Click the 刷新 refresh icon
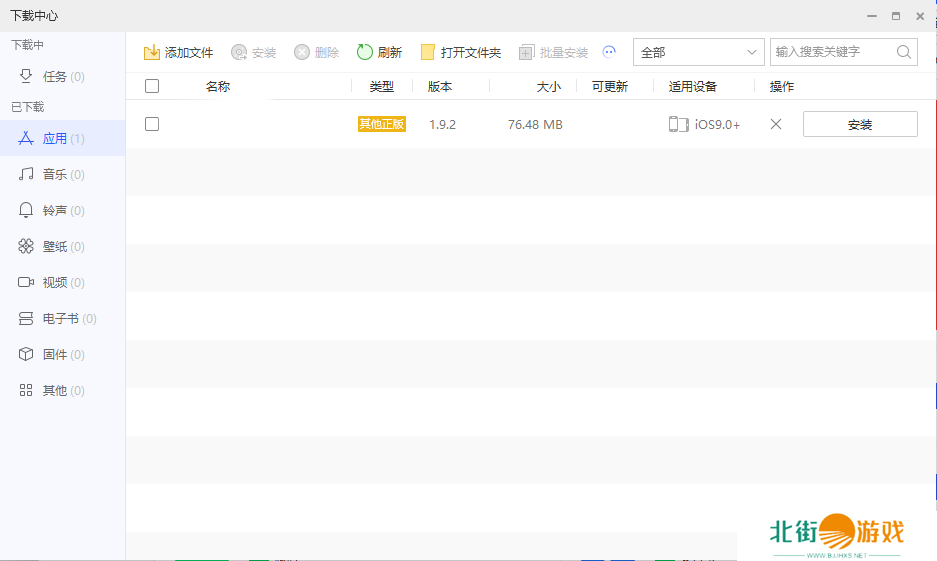937x561 pixels. (365, 52)
